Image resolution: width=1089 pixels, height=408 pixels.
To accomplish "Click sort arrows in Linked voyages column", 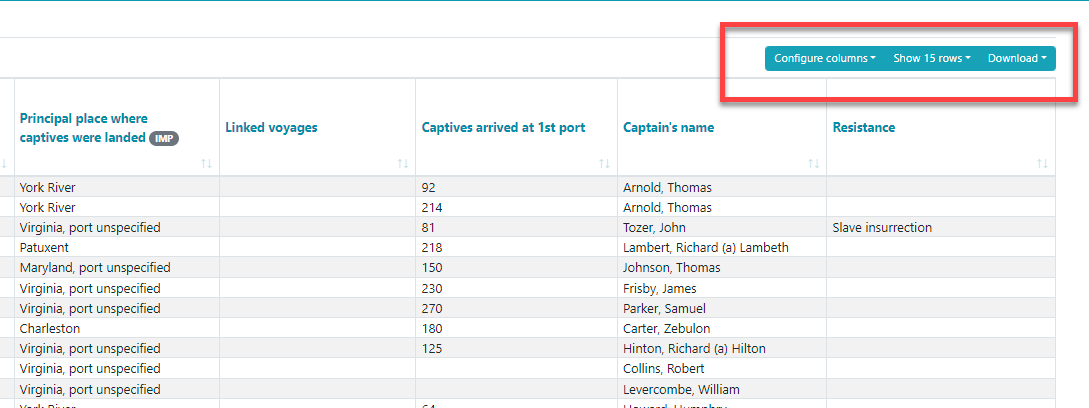I will [403, 163].
